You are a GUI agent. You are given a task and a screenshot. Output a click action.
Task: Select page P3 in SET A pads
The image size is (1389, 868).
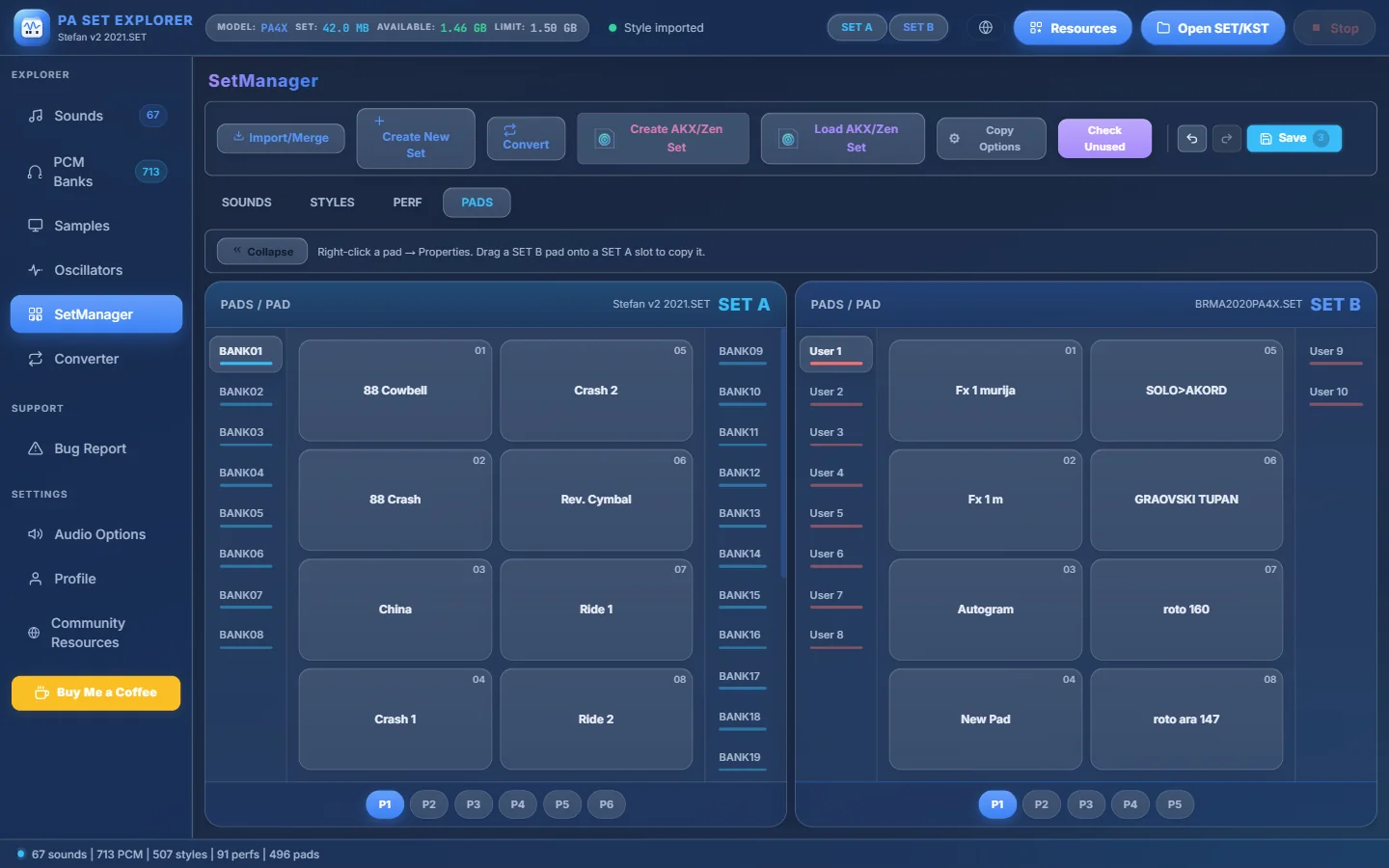(474, 804)
